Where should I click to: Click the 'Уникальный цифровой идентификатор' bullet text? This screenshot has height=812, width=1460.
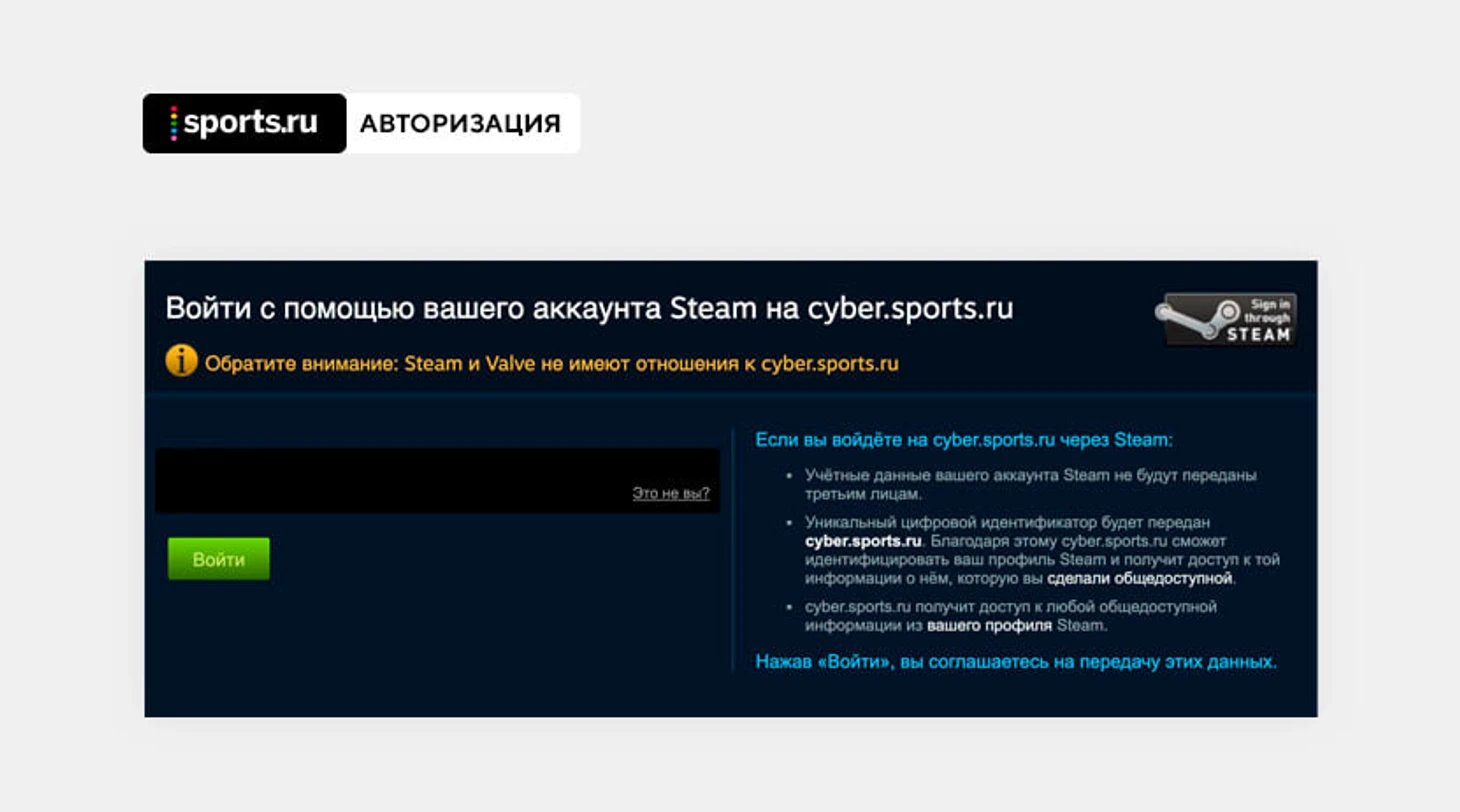point(1007,522)
